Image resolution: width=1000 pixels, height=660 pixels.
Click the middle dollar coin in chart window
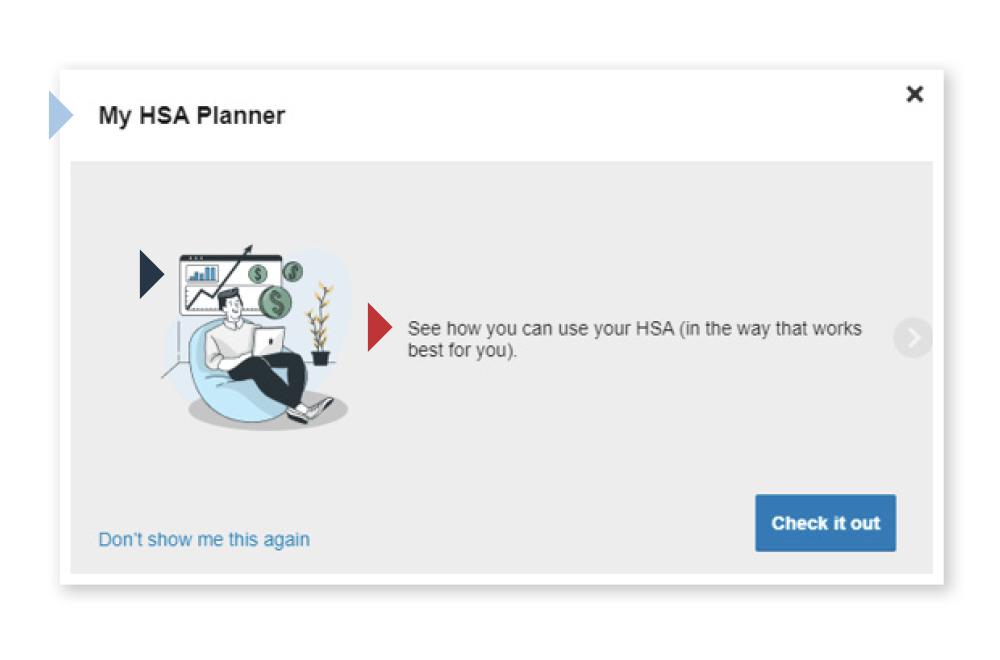coord(258,275)
